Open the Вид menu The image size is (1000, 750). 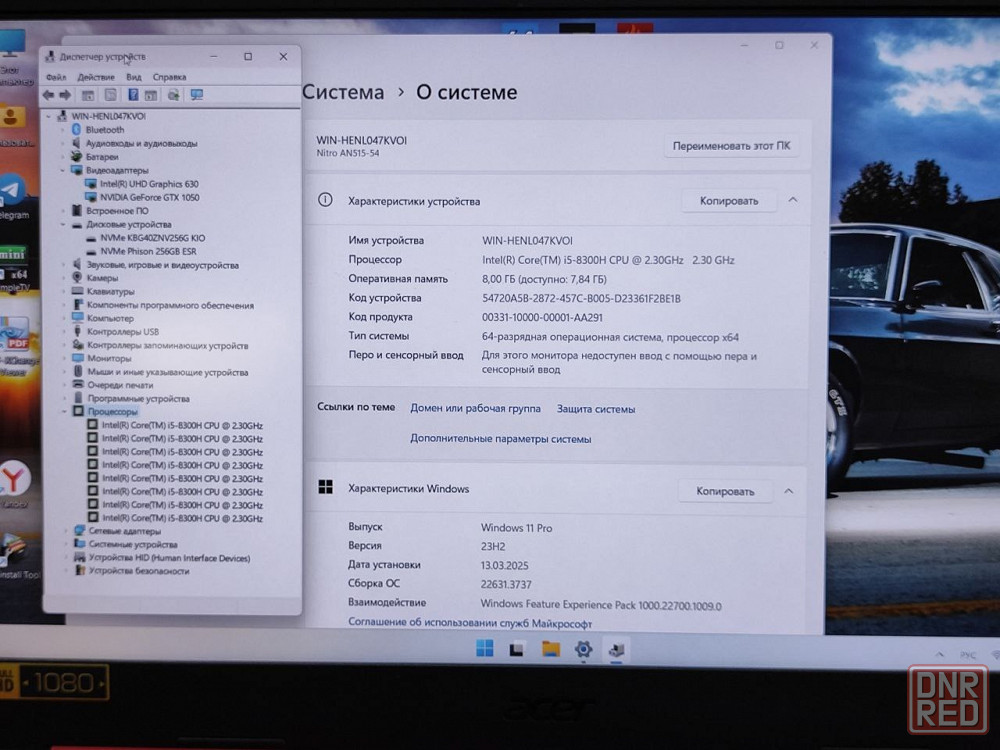pos(134,77)
